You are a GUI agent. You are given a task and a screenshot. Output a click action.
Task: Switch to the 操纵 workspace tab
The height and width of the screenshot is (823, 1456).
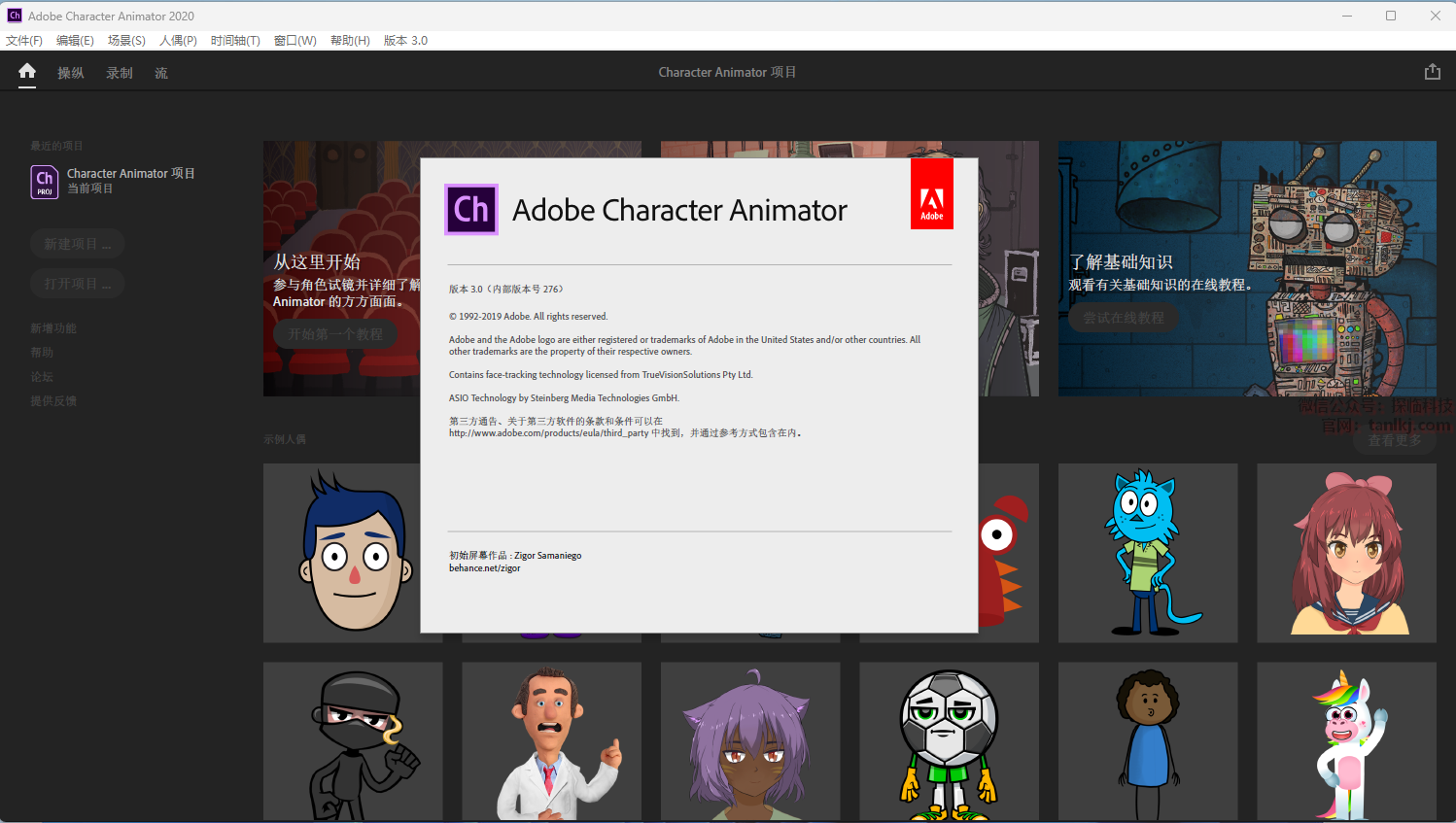point(71,73)
